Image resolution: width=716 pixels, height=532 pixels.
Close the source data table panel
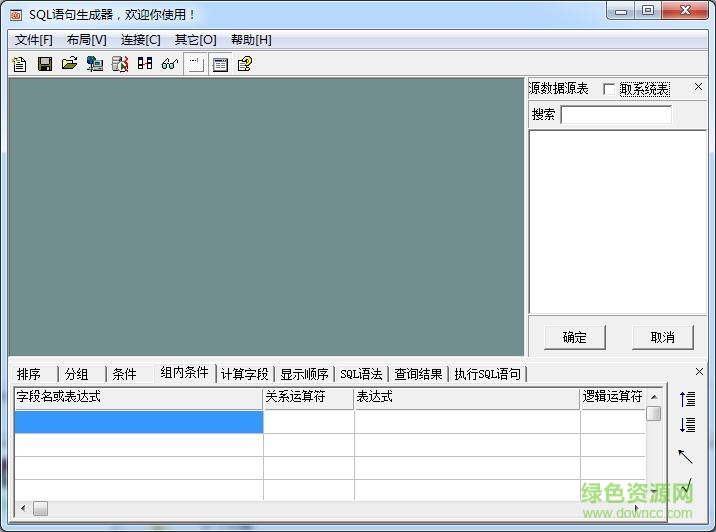click(x=698, y=86)
